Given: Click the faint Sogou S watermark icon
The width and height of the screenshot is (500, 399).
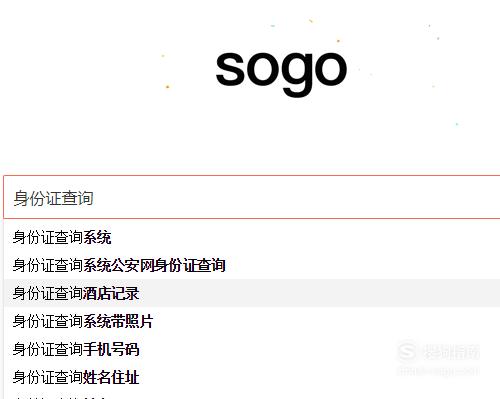Looking at the screenshot, I should coord(407,352).
